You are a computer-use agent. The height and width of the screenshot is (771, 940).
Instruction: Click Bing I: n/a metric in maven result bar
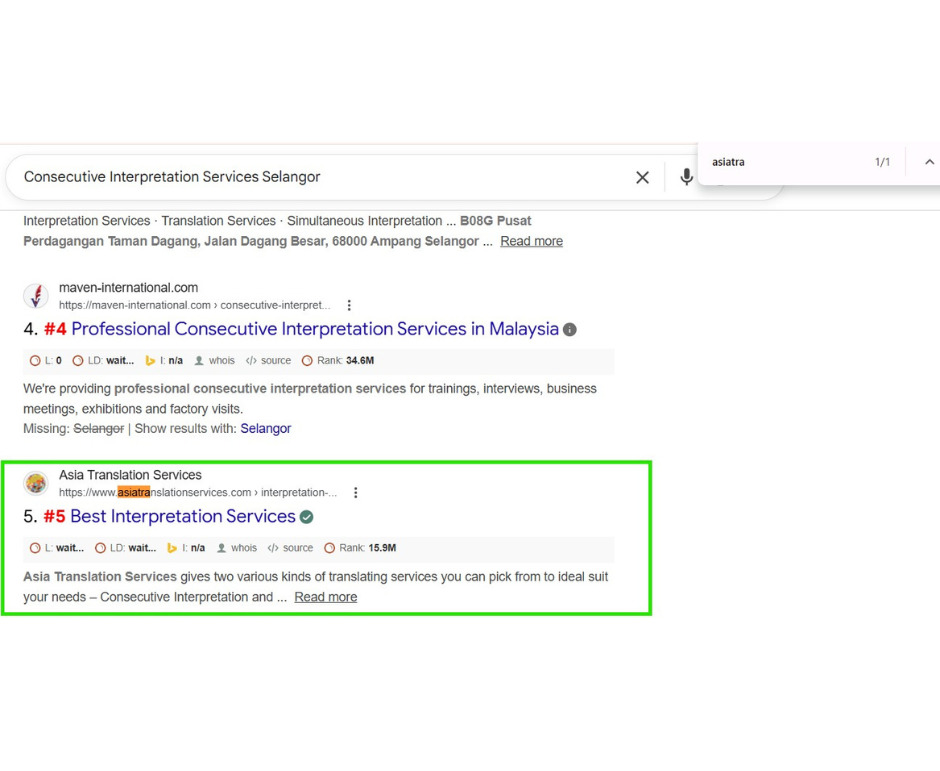164,360
